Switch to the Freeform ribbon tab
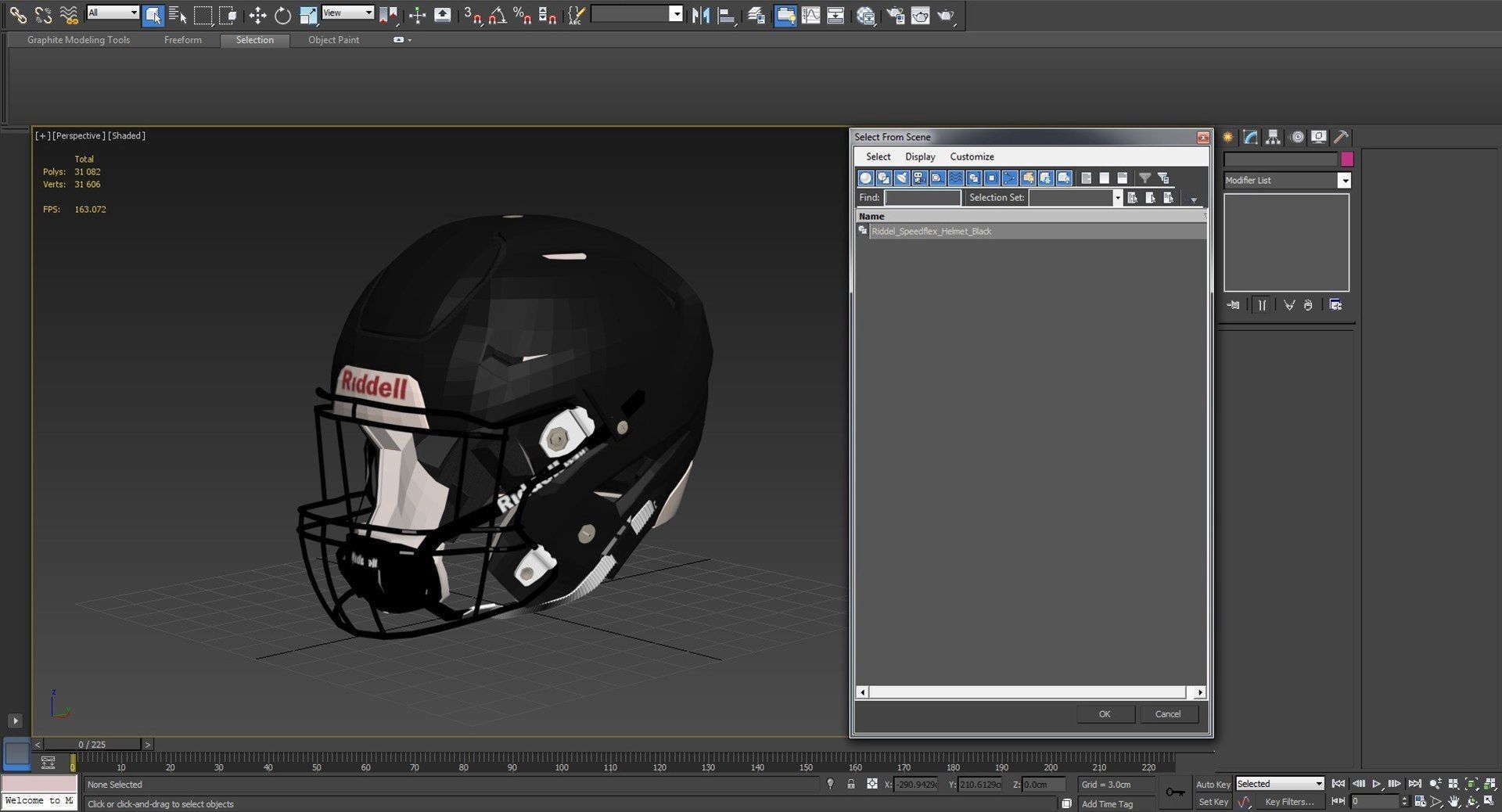 (182, 40)
